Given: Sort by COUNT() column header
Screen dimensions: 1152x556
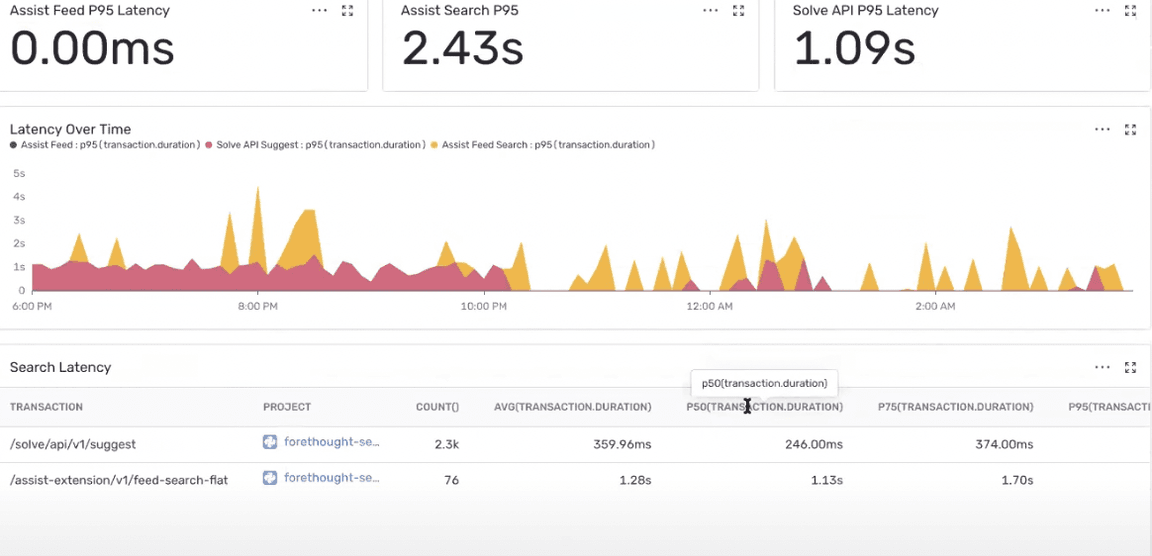Looking at the screenshot, I should click(437, 407).
